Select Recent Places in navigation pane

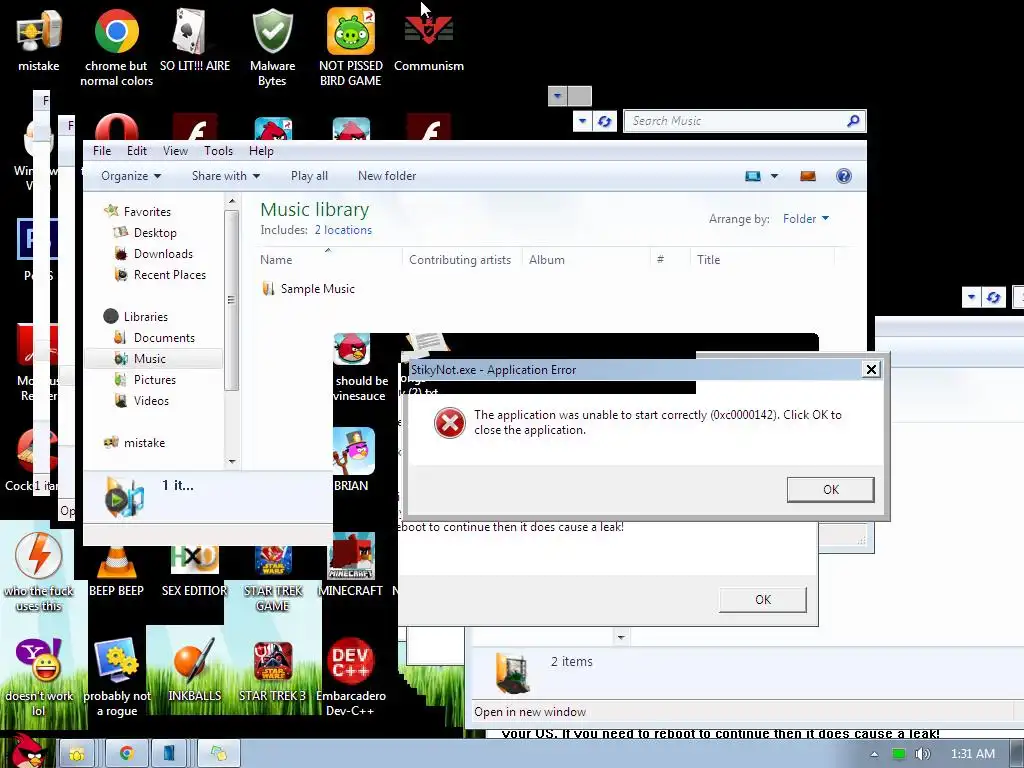pos(160,275)
